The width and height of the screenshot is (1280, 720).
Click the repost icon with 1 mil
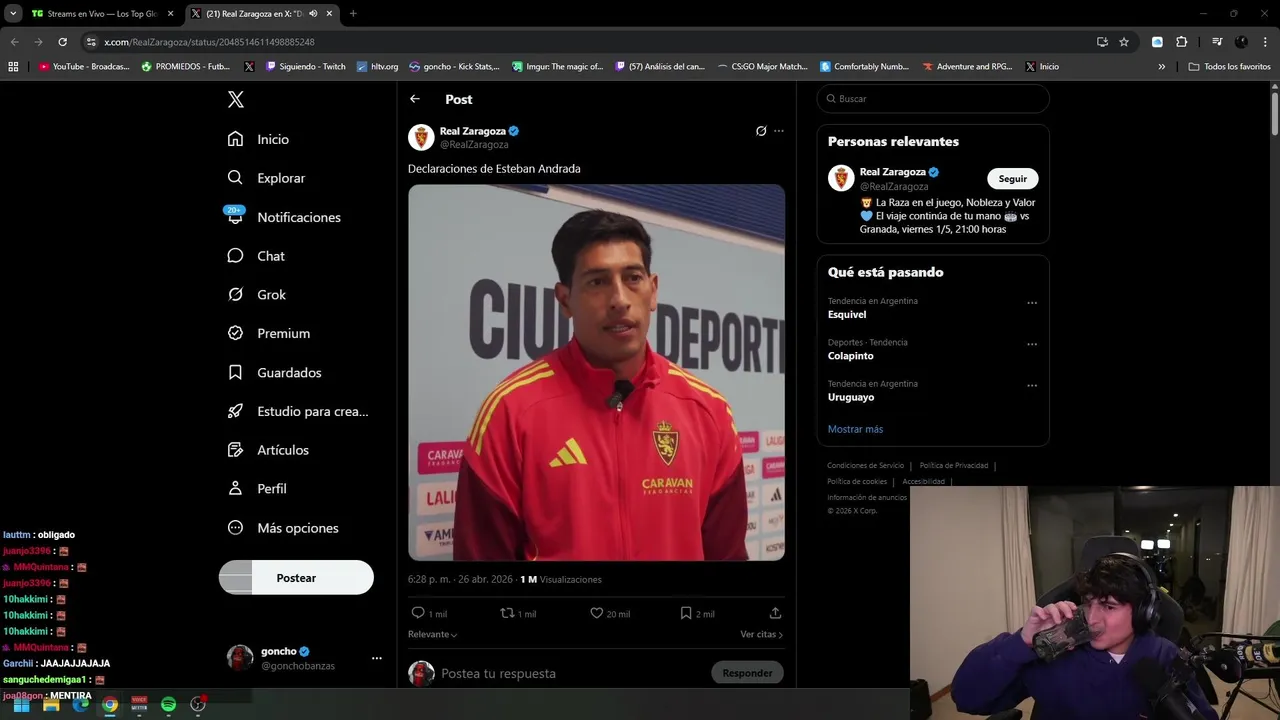pos(507,613)
